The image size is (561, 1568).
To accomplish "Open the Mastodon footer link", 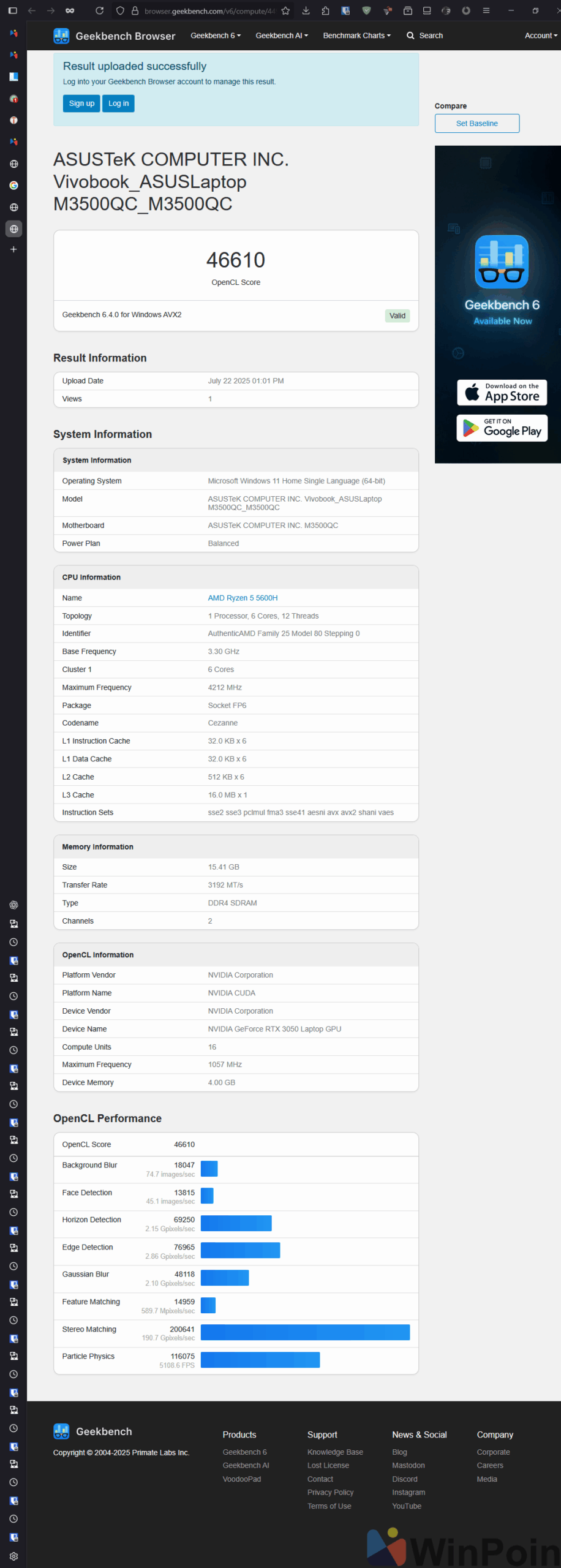I will (x=409, y=1466).
